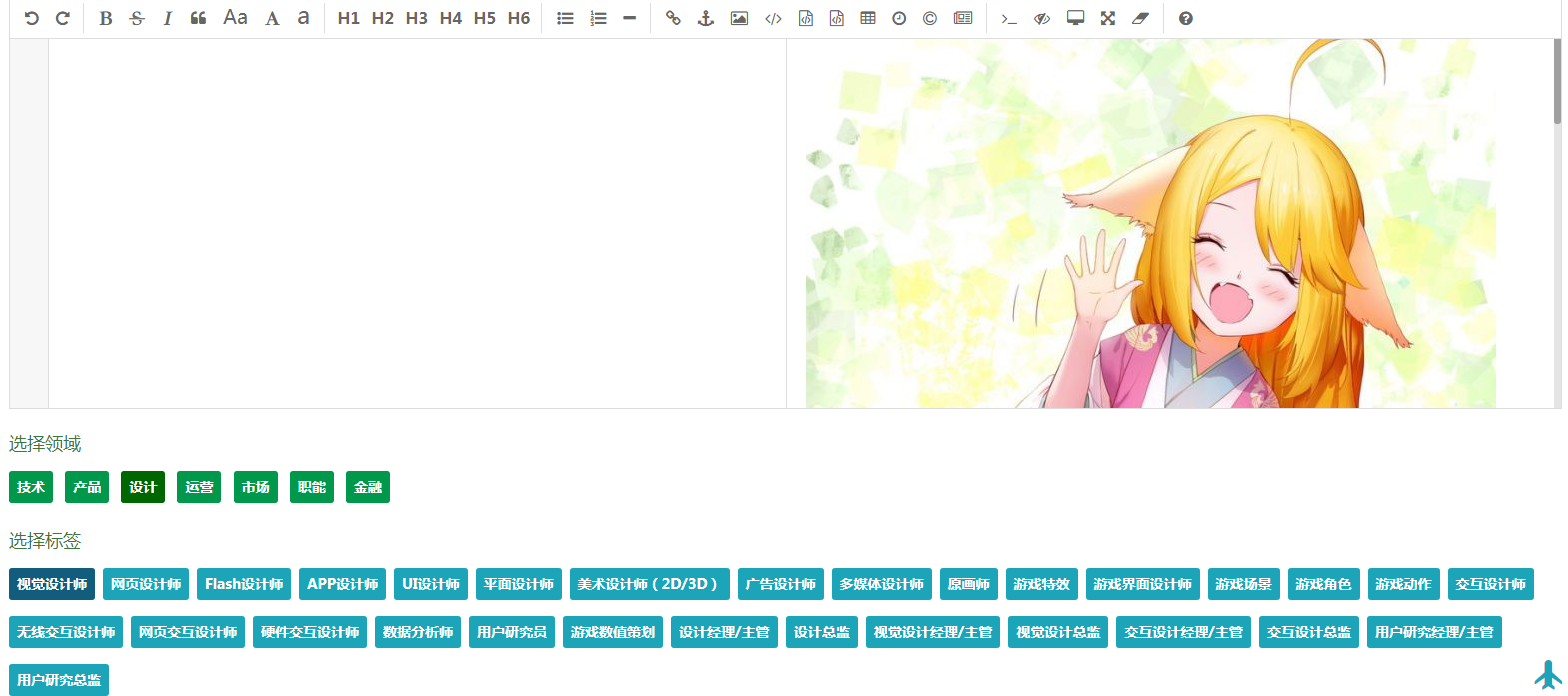Pick the 游戏界面设计师 tag
1568x696 pixels.
(1143, 584)
